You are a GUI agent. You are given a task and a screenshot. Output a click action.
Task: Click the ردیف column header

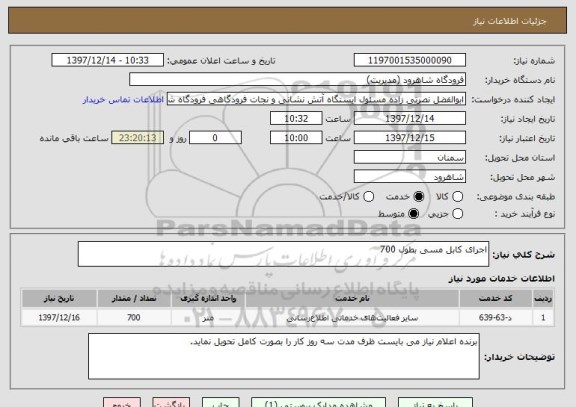coord(543,299)
